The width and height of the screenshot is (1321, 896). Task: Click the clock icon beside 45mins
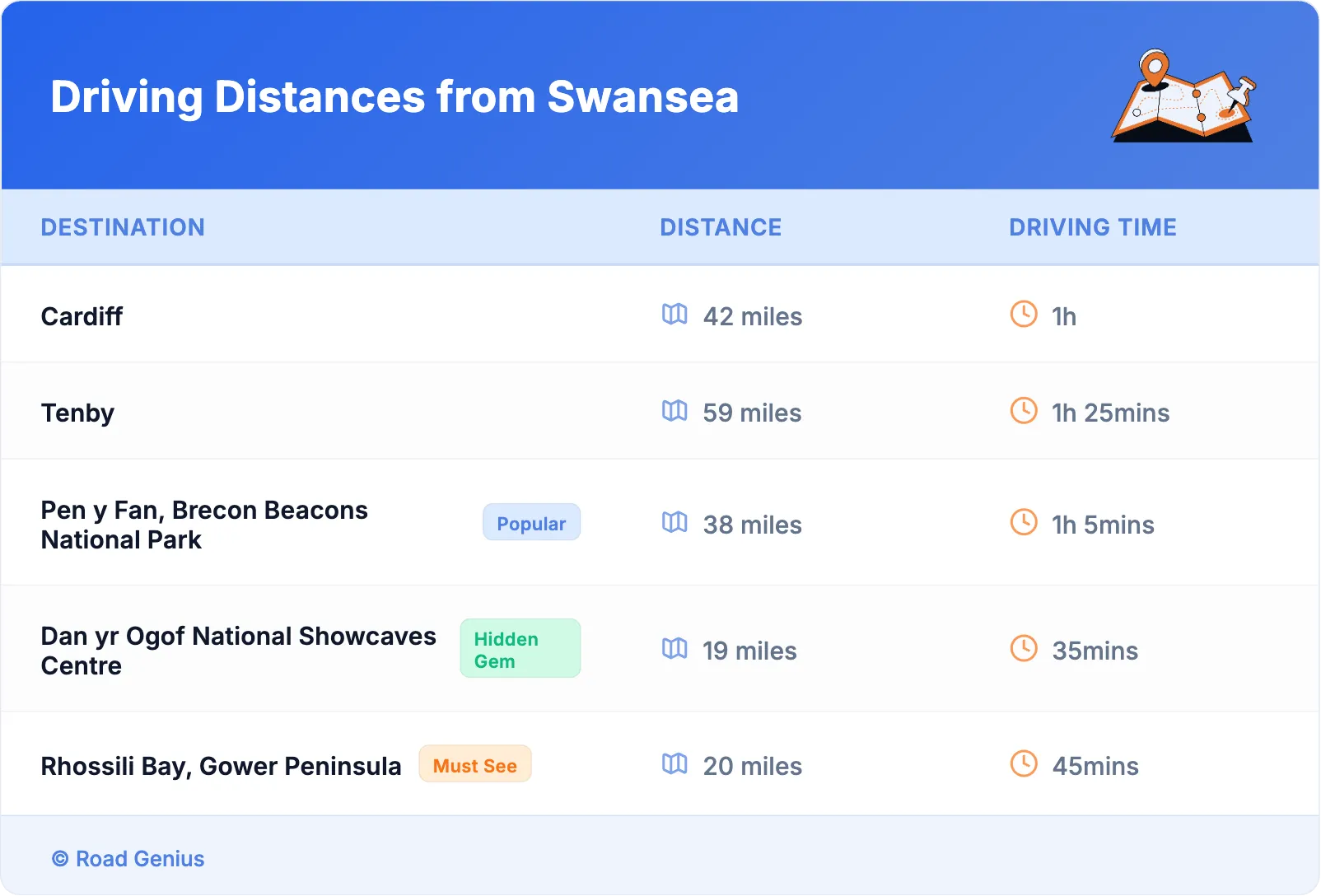(1024, 763)
